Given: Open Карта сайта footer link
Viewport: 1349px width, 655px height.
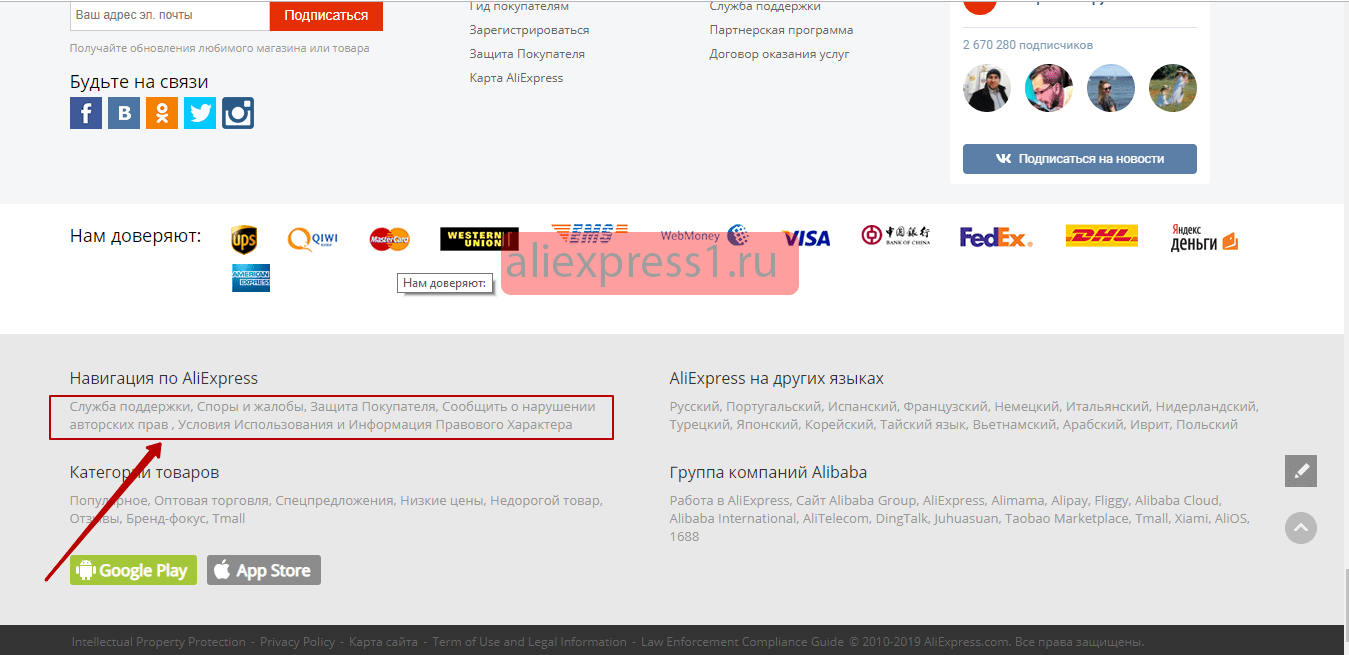Looking at the screenshot, I should click(383, 642).
